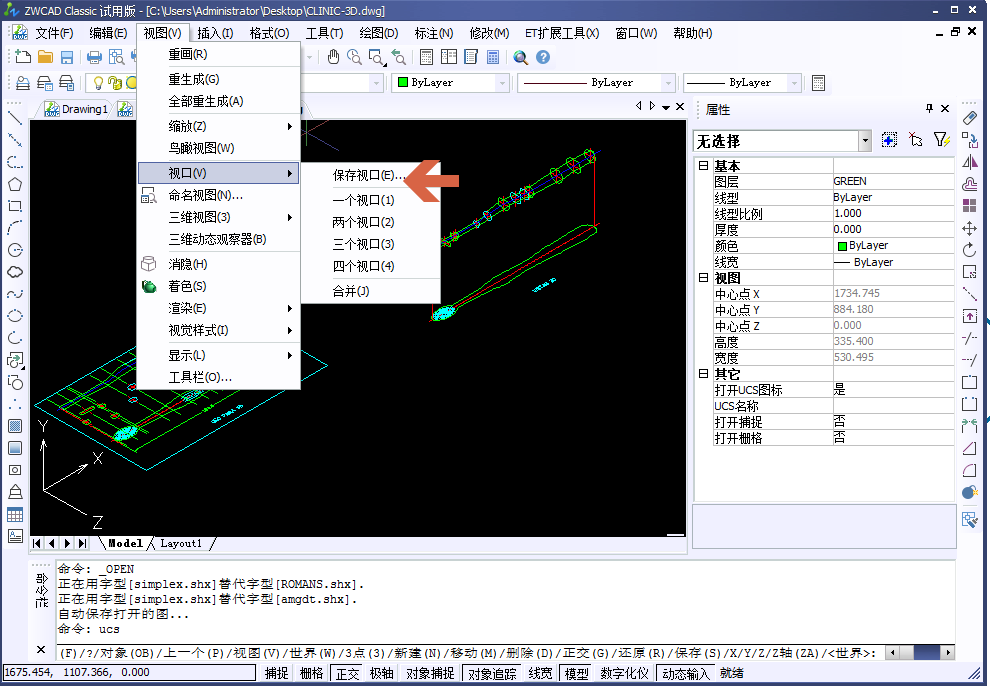The width and height of the screenshot is (990, 686).
Task: Switch to the Layout1 tab
Action: [x=181, y=543]
